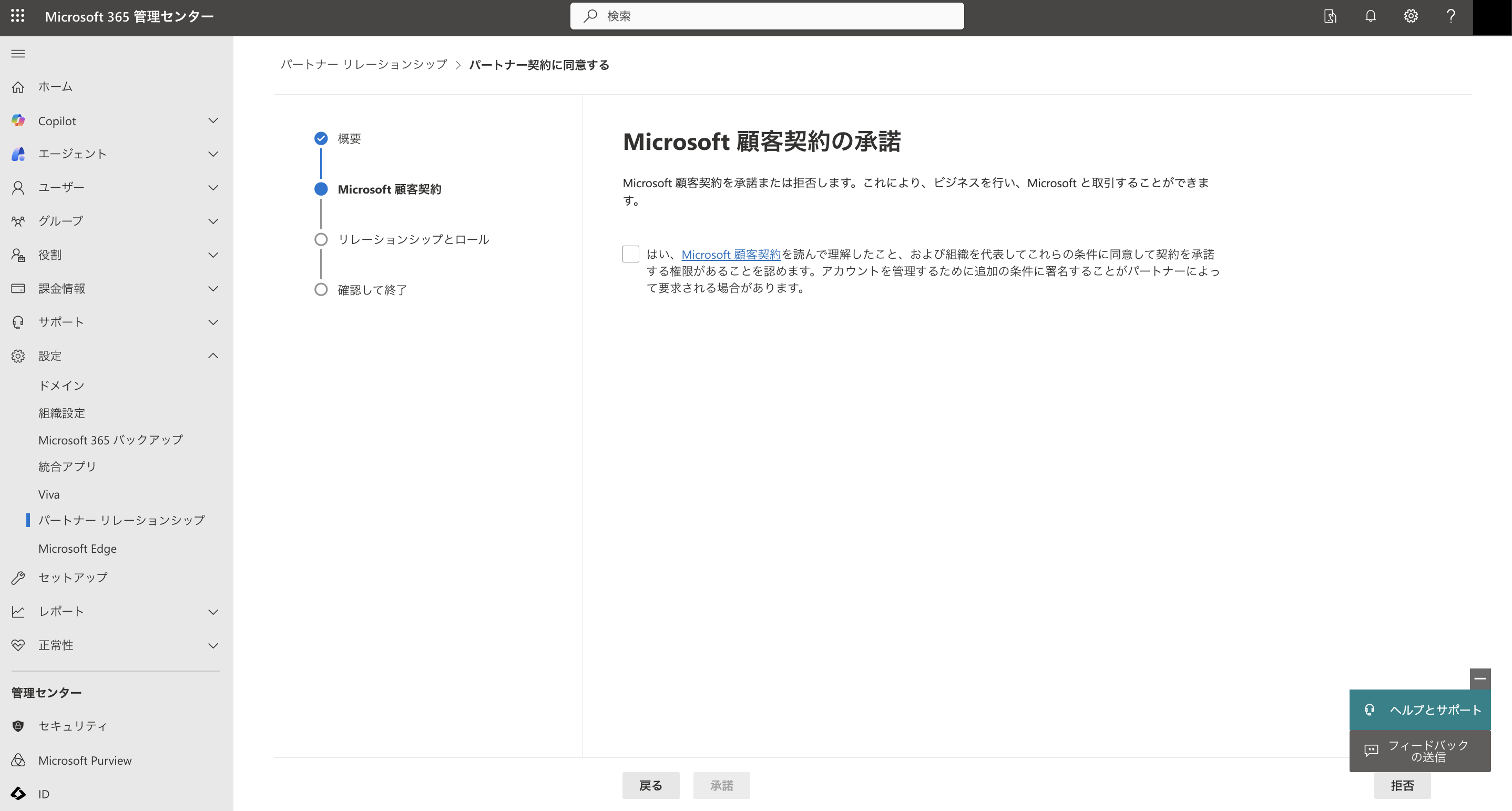The width and height of the screenshot is (1512, 811).
Task: Expand the 課金情報 section chevron
Action: coord(213,288)
